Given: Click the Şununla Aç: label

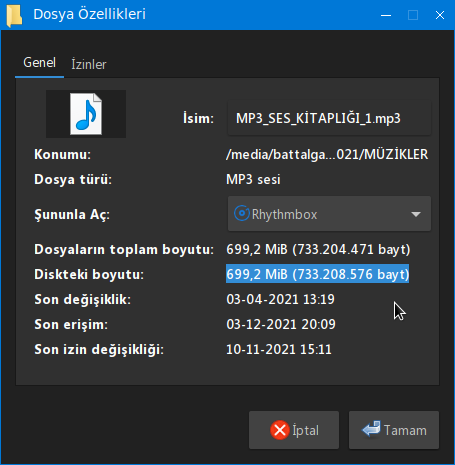Looking at the screenshot, I should pos(72,214).
